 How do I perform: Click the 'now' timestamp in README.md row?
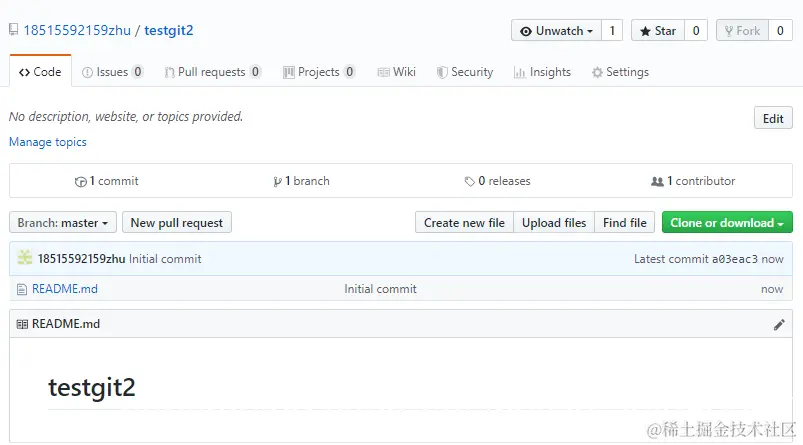click(772, 289)
